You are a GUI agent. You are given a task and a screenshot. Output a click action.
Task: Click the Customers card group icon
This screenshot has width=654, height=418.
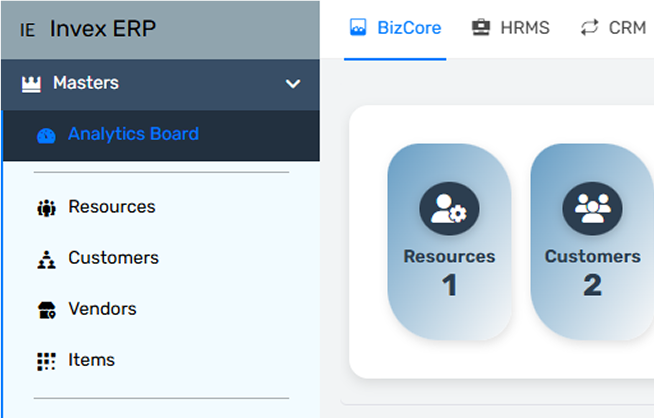[592, 208]
